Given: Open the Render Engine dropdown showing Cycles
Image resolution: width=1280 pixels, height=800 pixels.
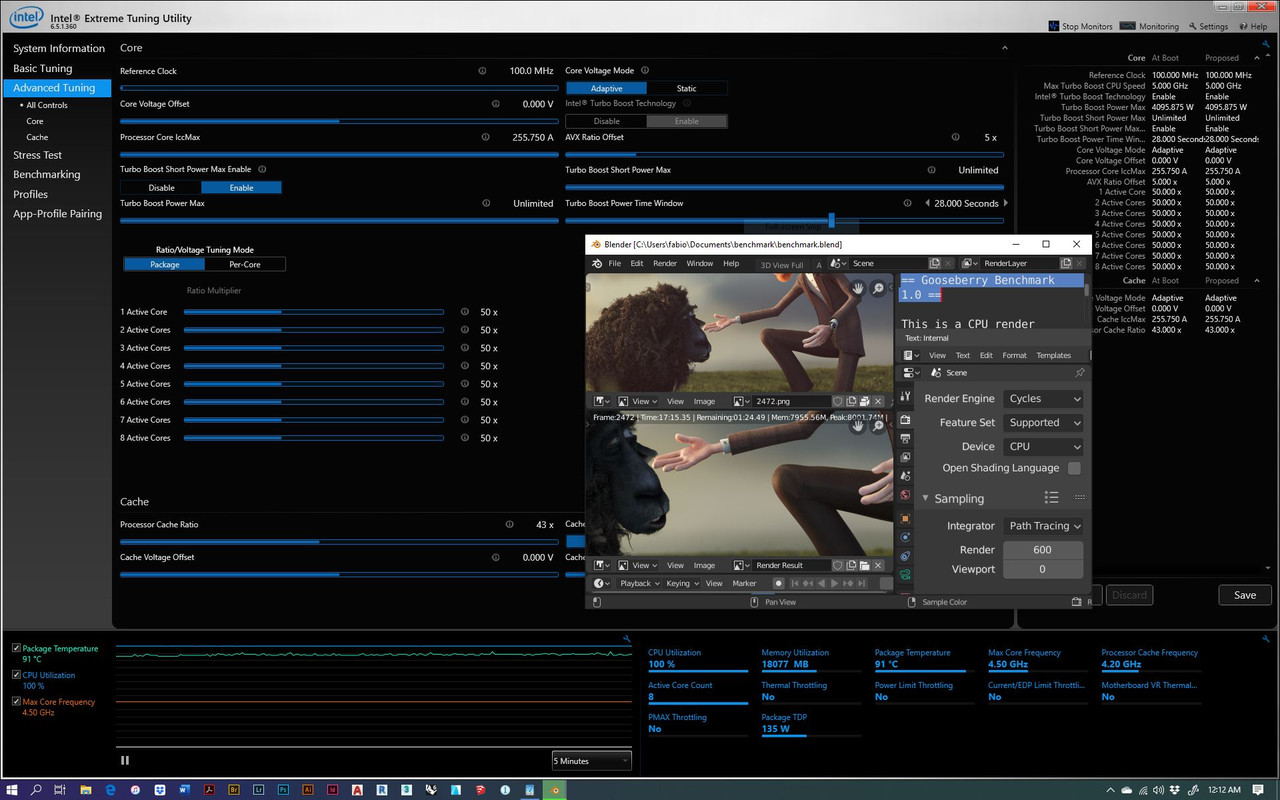Looking at the screenshot, I should (x=1043, y=398).
